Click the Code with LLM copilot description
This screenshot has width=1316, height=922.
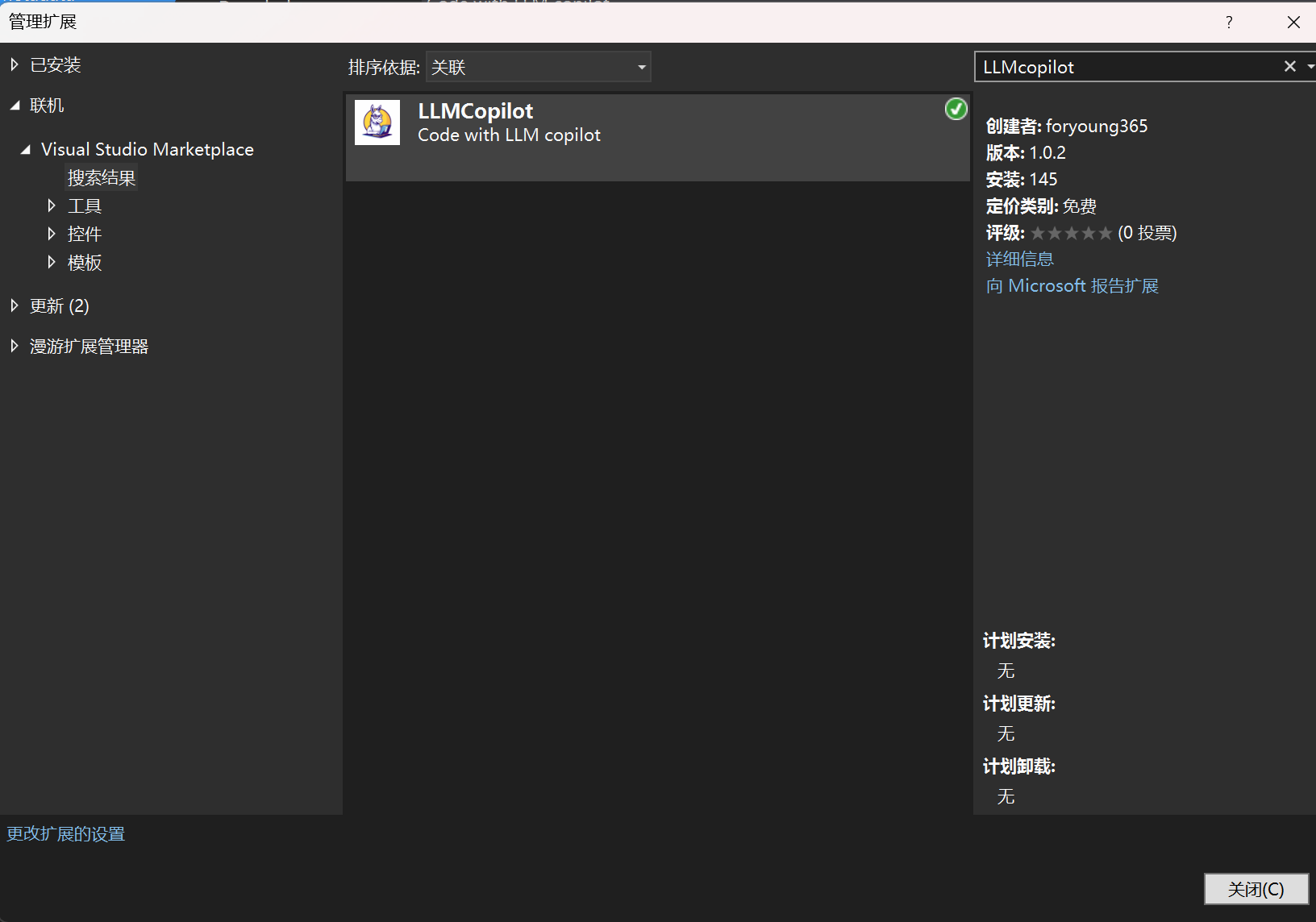pos(509,135)
